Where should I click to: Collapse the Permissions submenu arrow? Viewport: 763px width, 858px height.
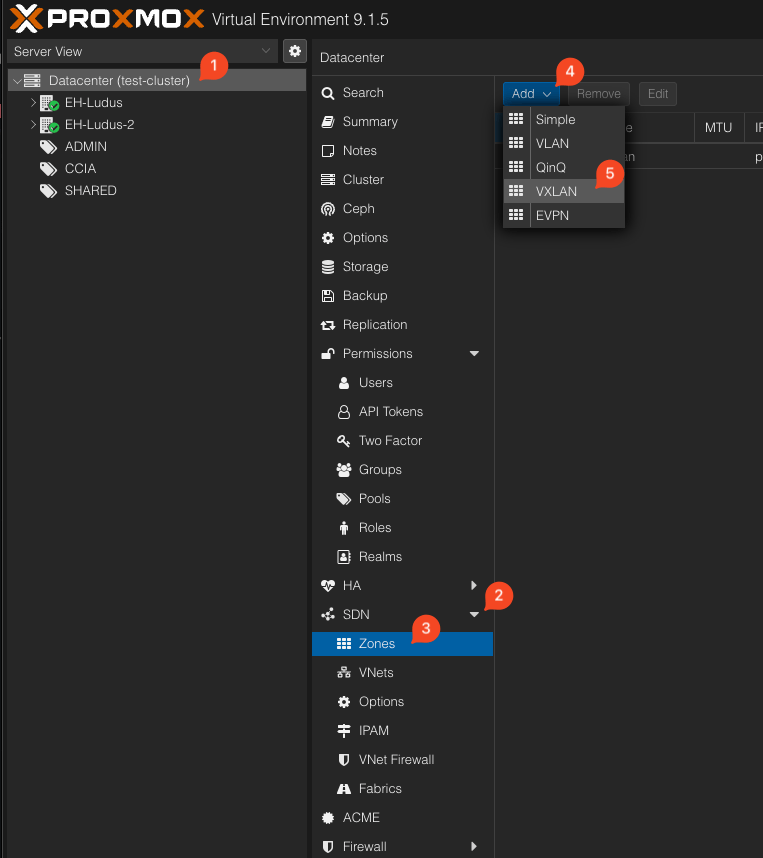475,353
